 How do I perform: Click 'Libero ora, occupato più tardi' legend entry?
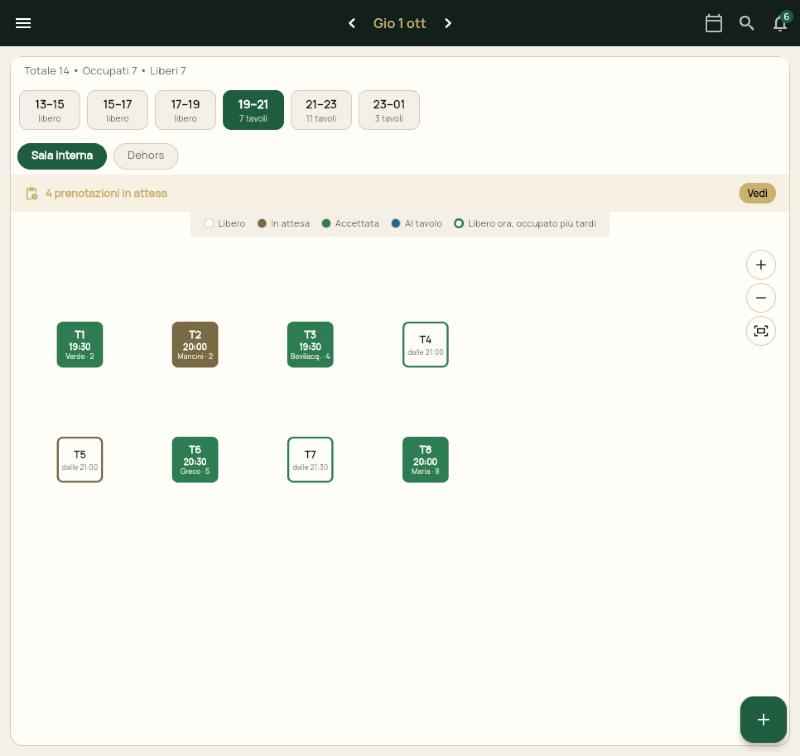click(x=525, y=223)
